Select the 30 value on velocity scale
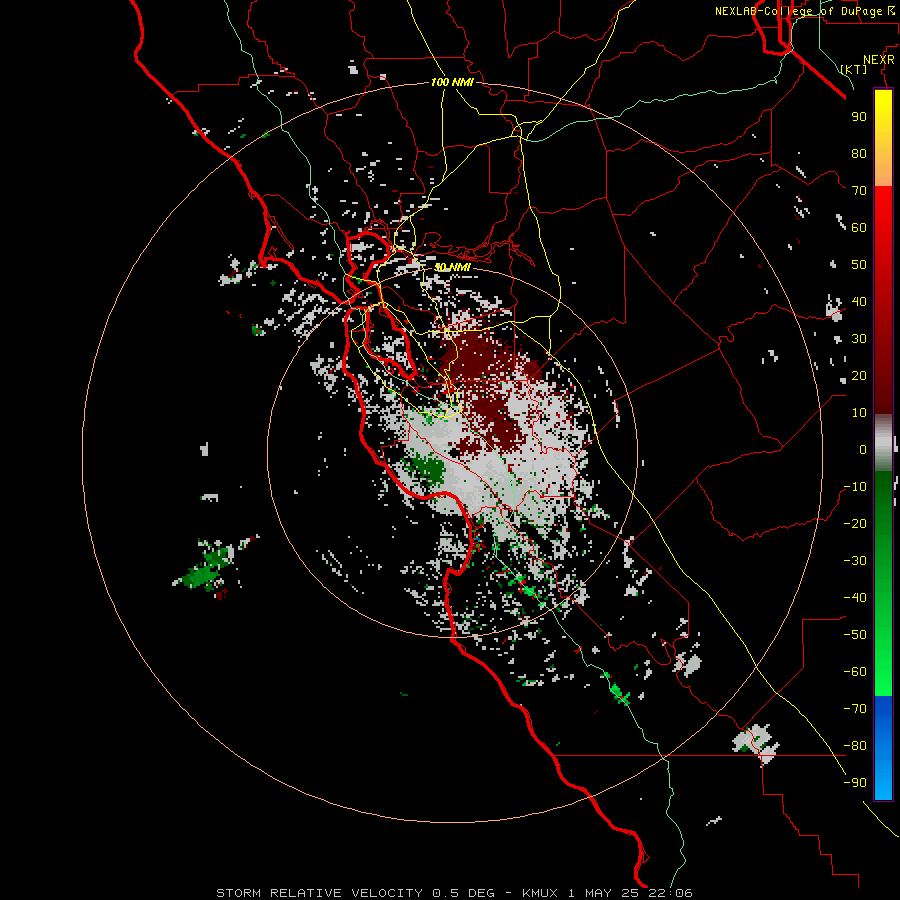The height and width of the screenshot is (900, 900). pyautogui.click(x=859, y=339)
